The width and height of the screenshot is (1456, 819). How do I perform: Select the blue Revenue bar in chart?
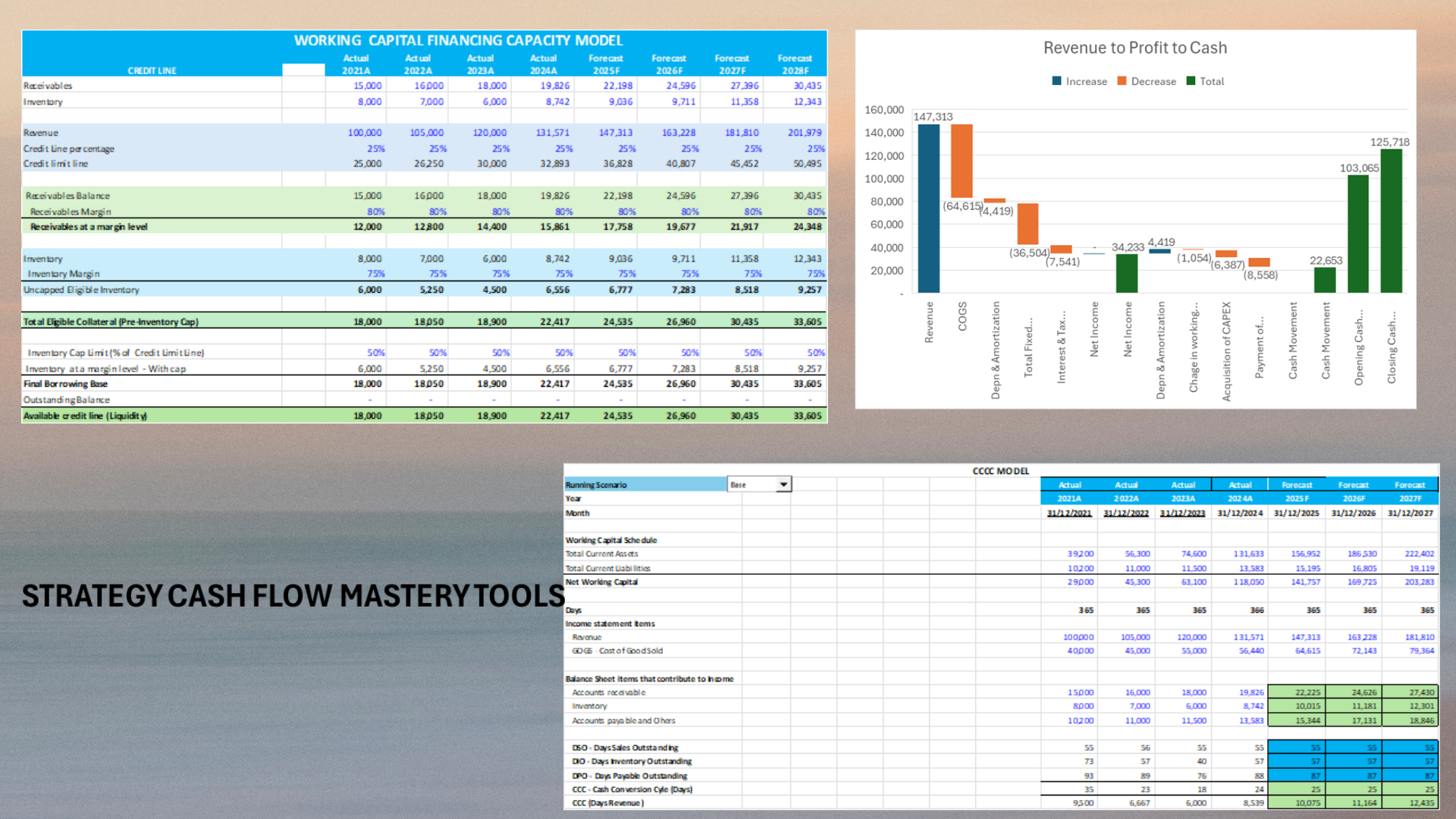(928, 209)
